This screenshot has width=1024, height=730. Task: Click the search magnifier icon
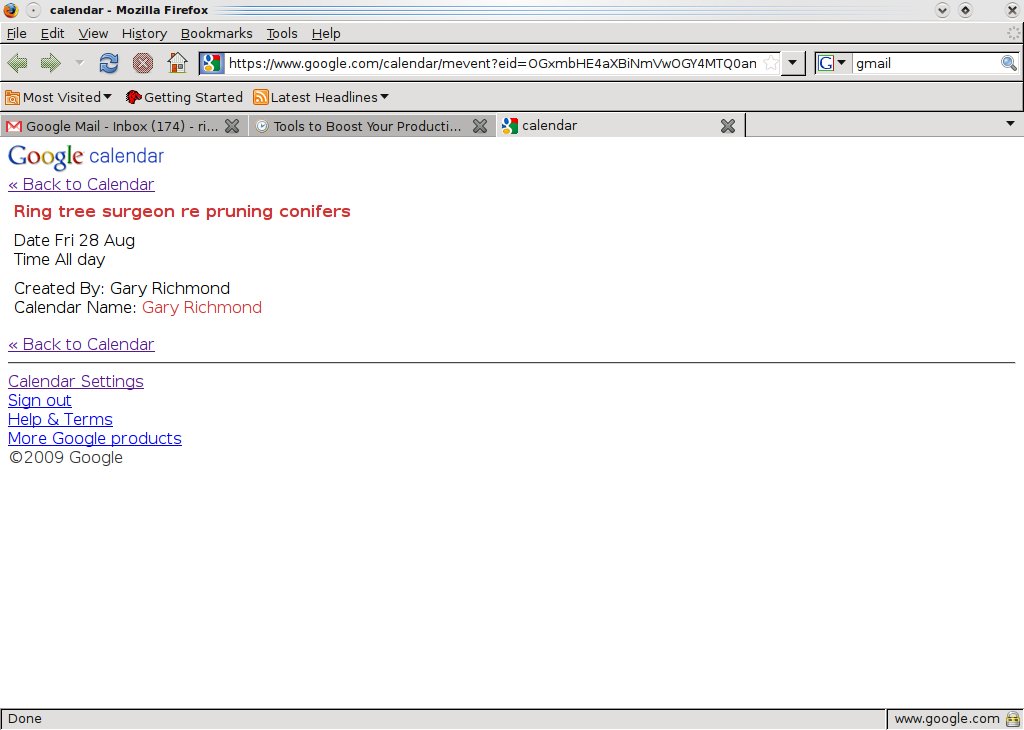coord(1008,63)
